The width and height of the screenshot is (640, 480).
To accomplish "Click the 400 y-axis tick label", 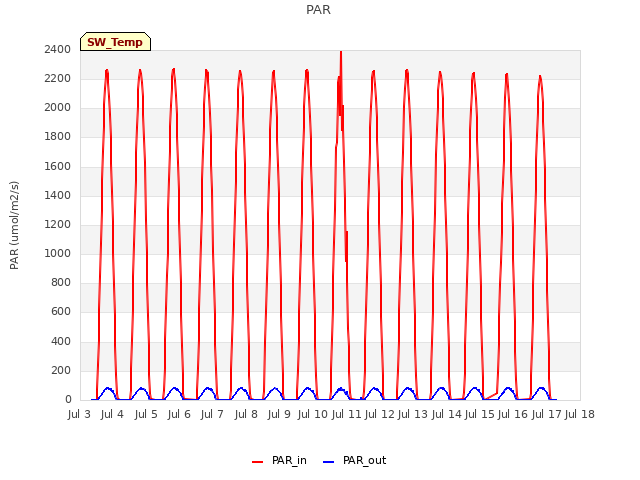I will coord(61,341).
